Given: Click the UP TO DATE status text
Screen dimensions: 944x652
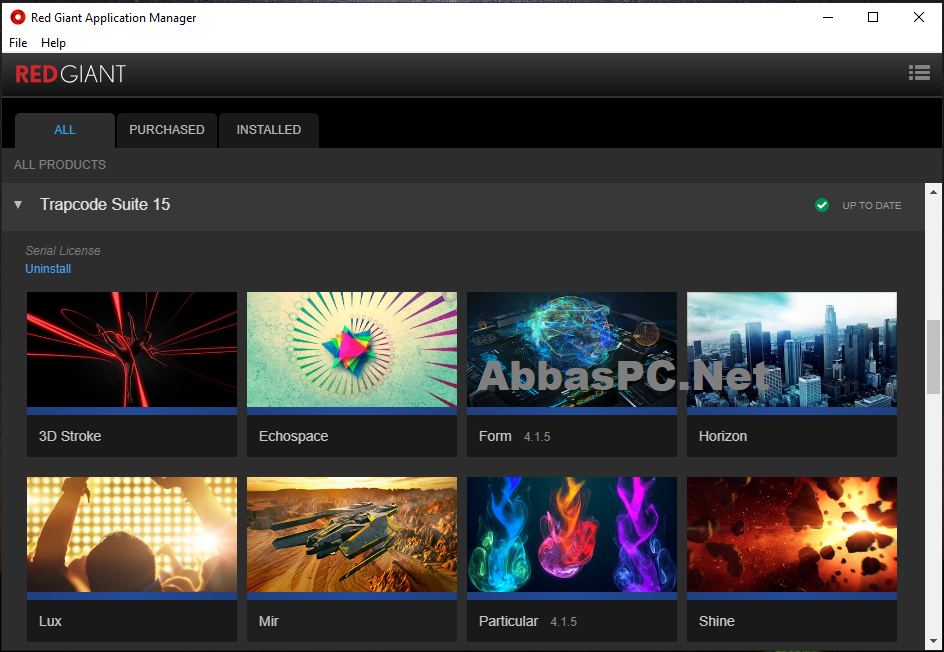Looking at the screenshot, I should click(x=871, y=205).
